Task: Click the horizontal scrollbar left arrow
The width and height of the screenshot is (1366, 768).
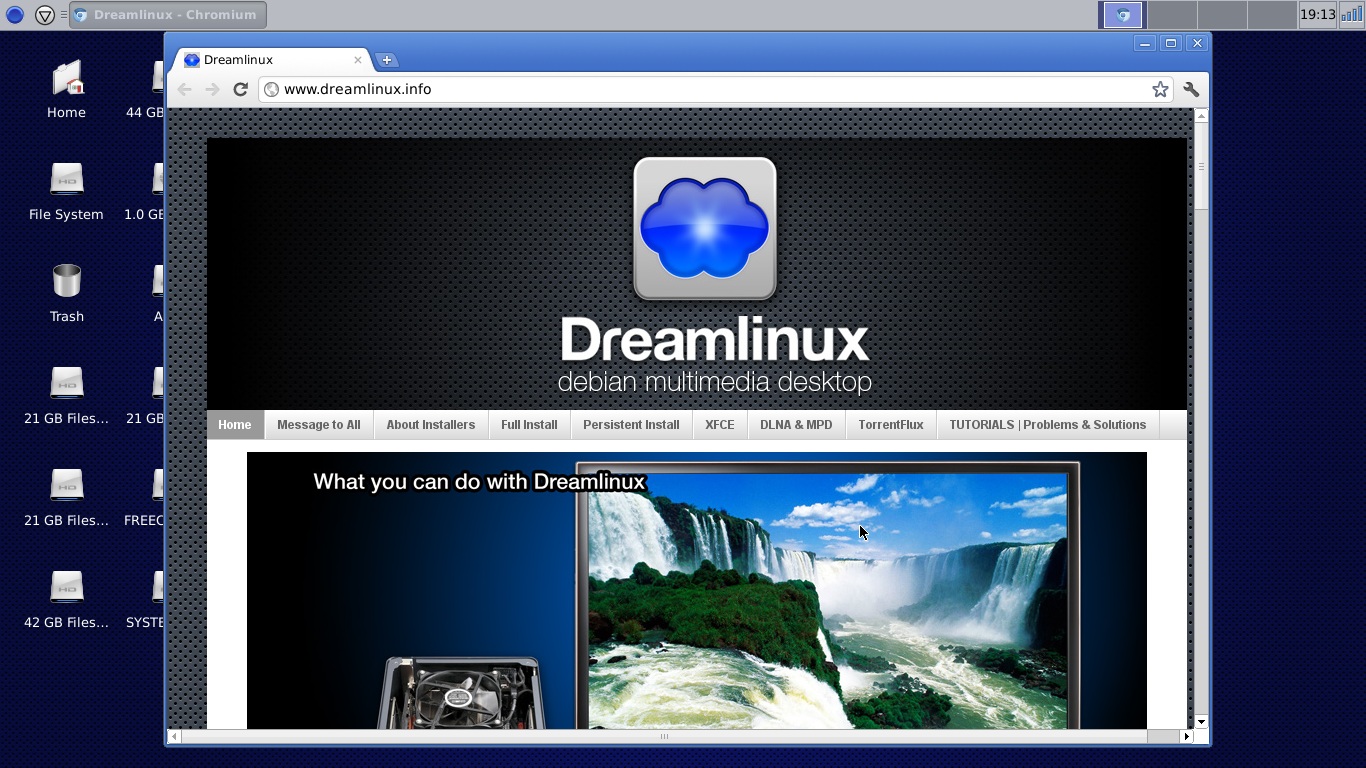Action: coord(174,737)
